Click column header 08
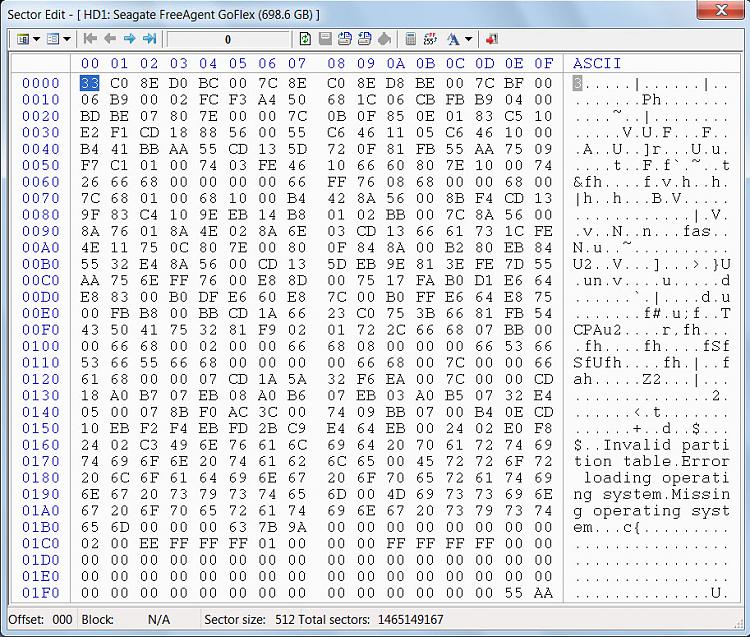 (x=336, y=64)
